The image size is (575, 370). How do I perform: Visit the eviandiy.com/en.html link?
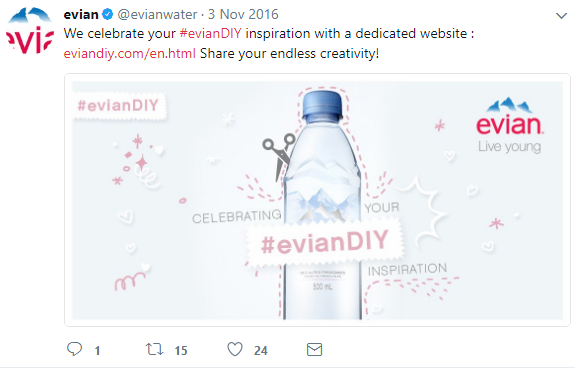[129, 54]
